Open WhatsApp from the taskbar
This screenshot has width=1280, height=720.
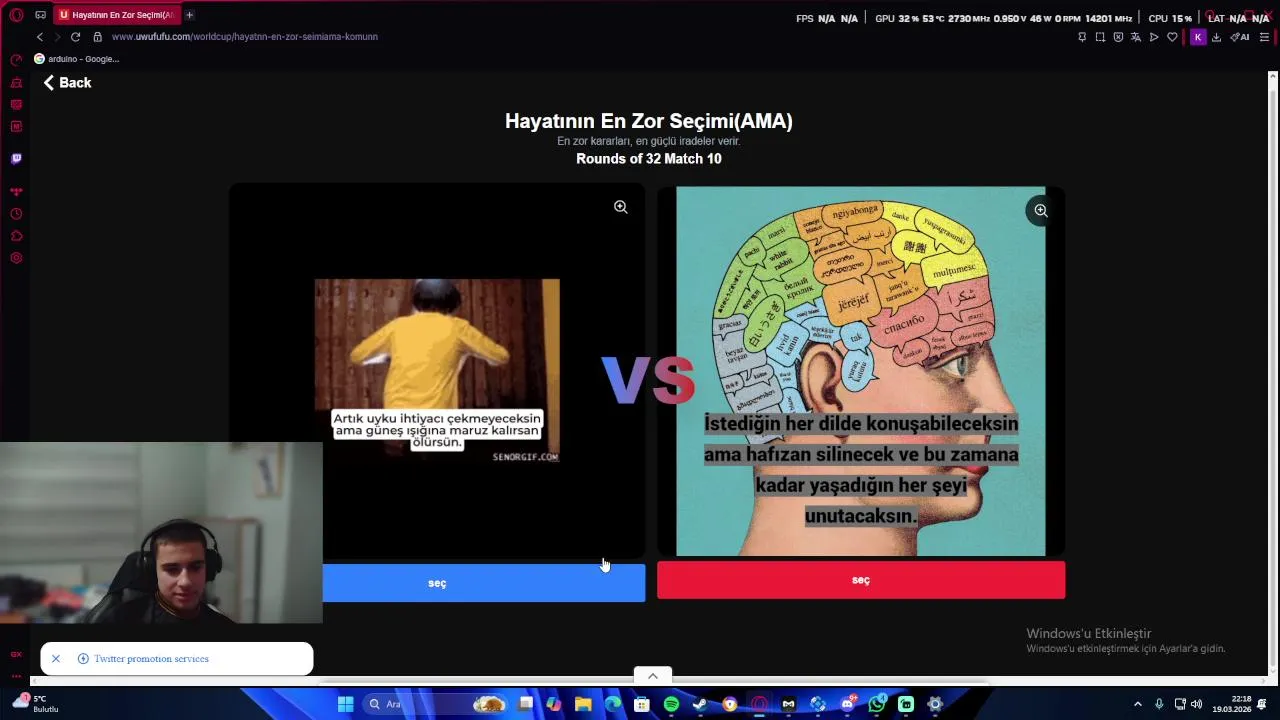pos(877,704)
